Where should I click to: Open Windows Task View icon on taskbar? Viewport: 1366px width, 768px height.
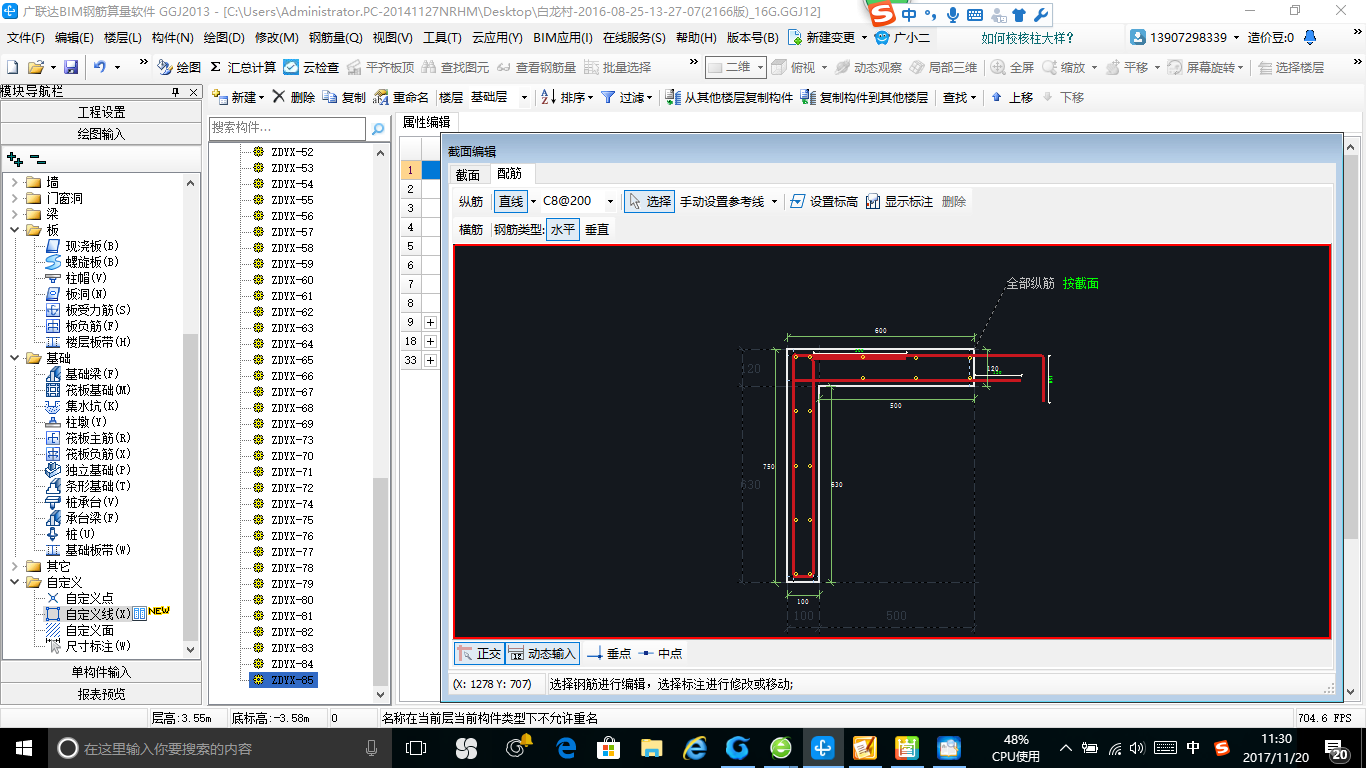tap(416, 747)
